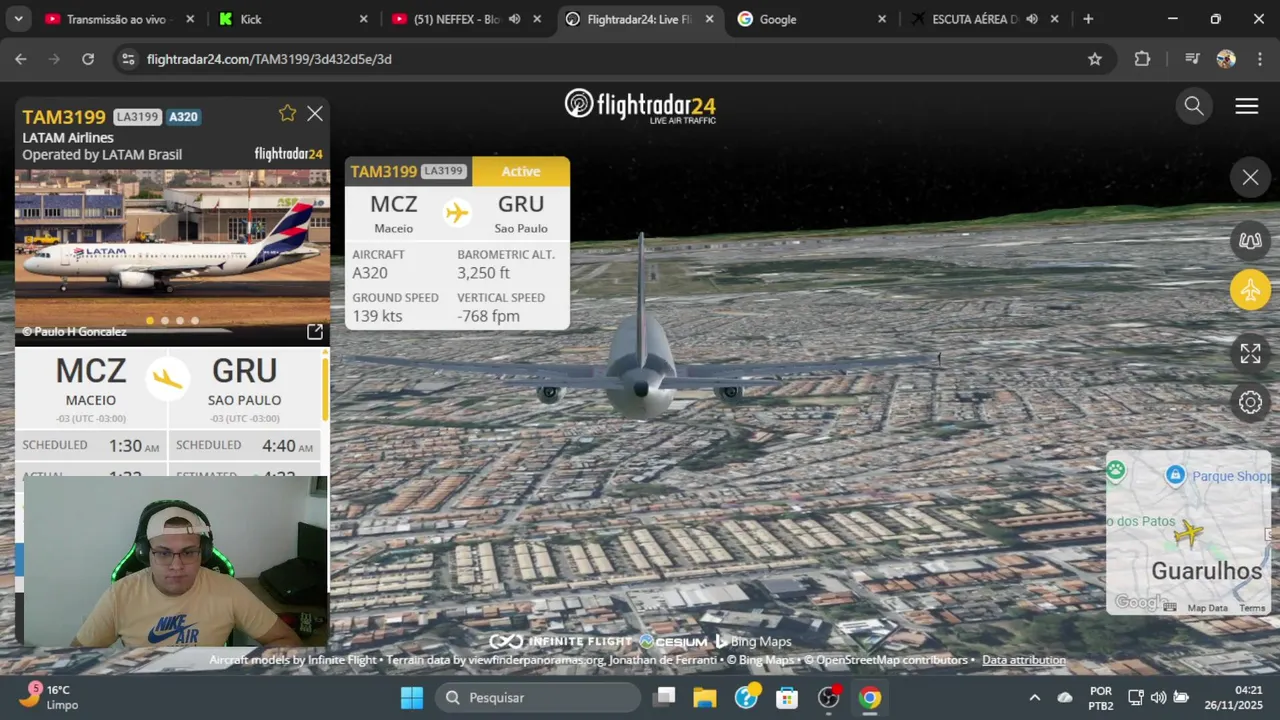Mute the ESCUTA AÉREA tab audio

tap(1032, 19)
